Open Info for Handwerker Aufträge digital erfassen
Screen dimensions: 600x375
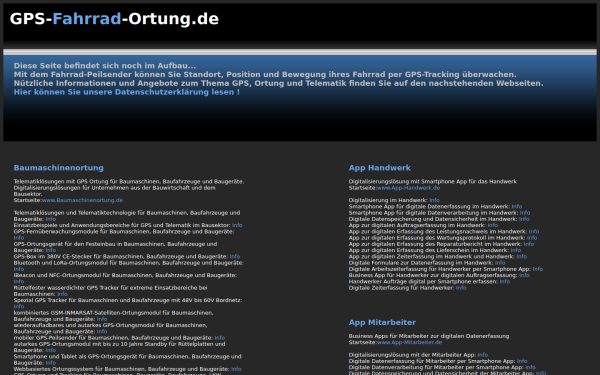(505, 282)
